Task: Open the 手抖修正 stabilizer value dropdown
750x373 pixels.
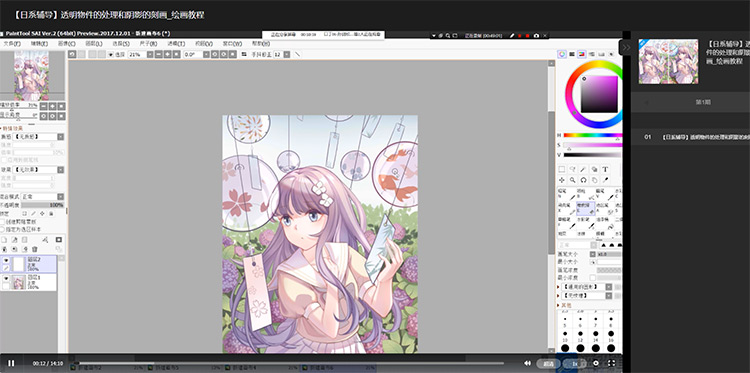Action: point(286,55)
